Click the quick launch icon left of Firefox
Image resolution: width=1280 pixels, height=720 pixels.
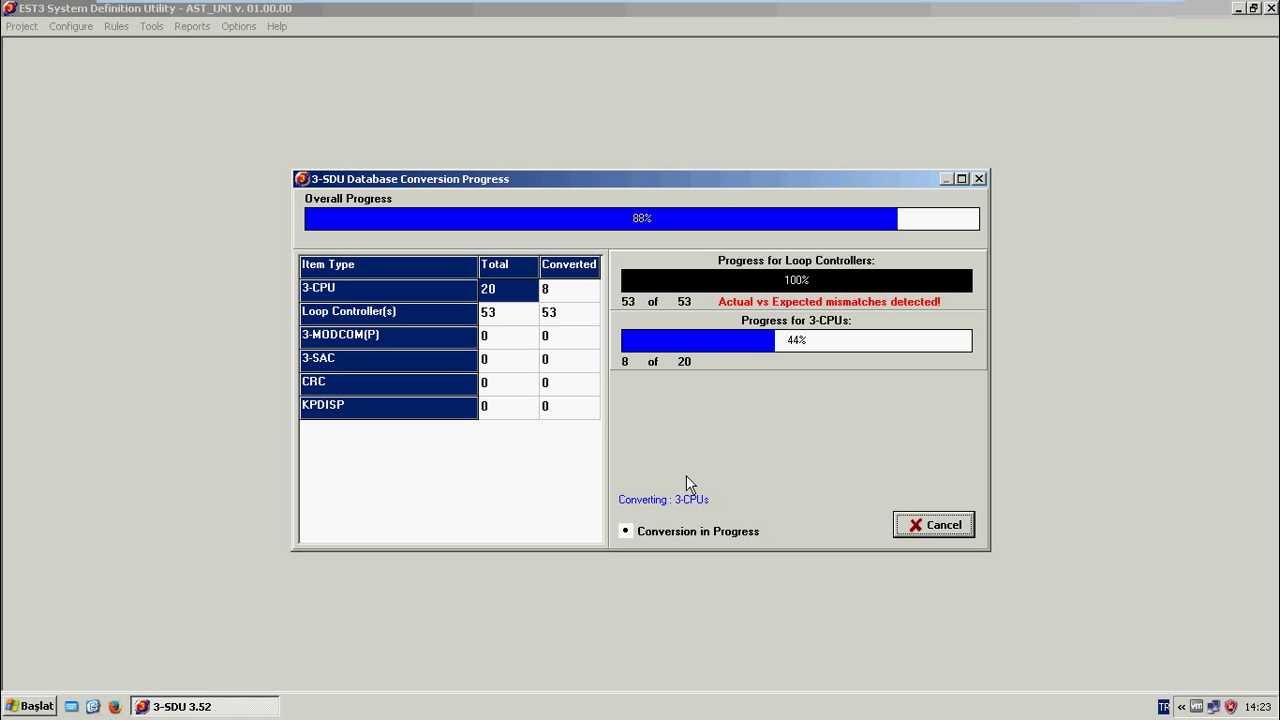[x=93, y=706]
